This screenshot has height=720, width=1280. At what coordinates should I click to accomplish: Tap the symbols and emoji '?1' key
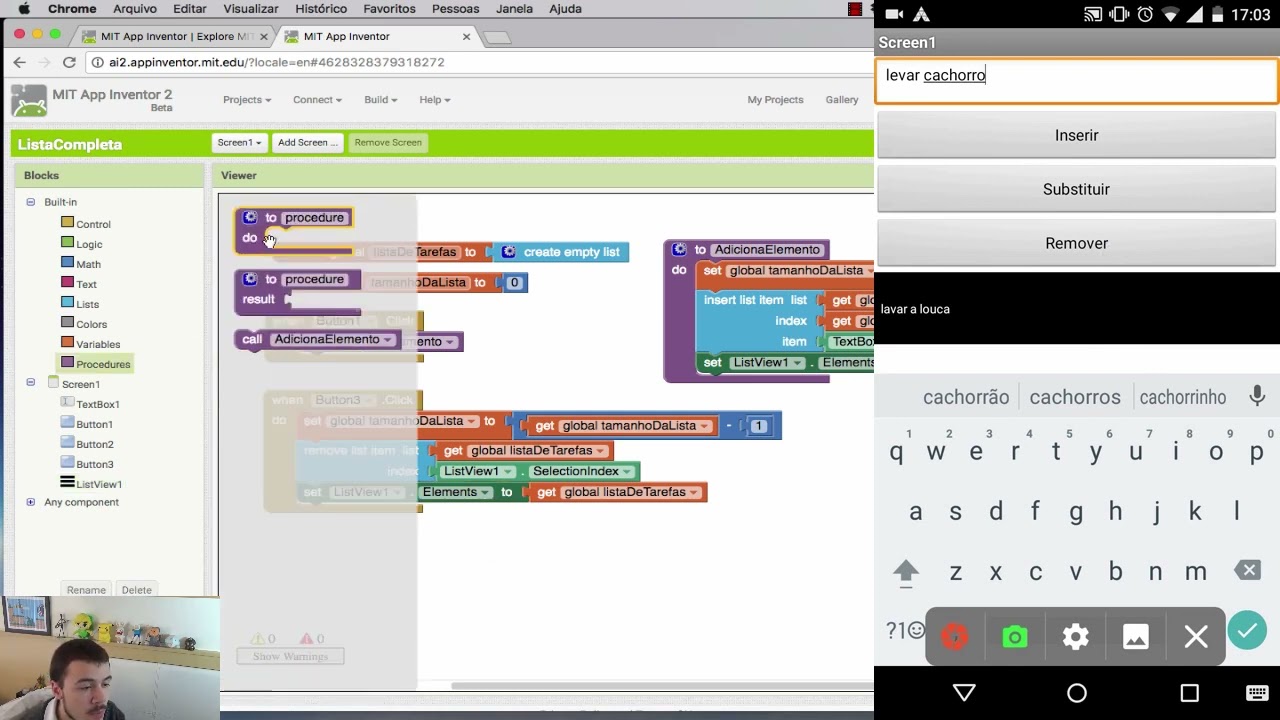coord(905,631)
